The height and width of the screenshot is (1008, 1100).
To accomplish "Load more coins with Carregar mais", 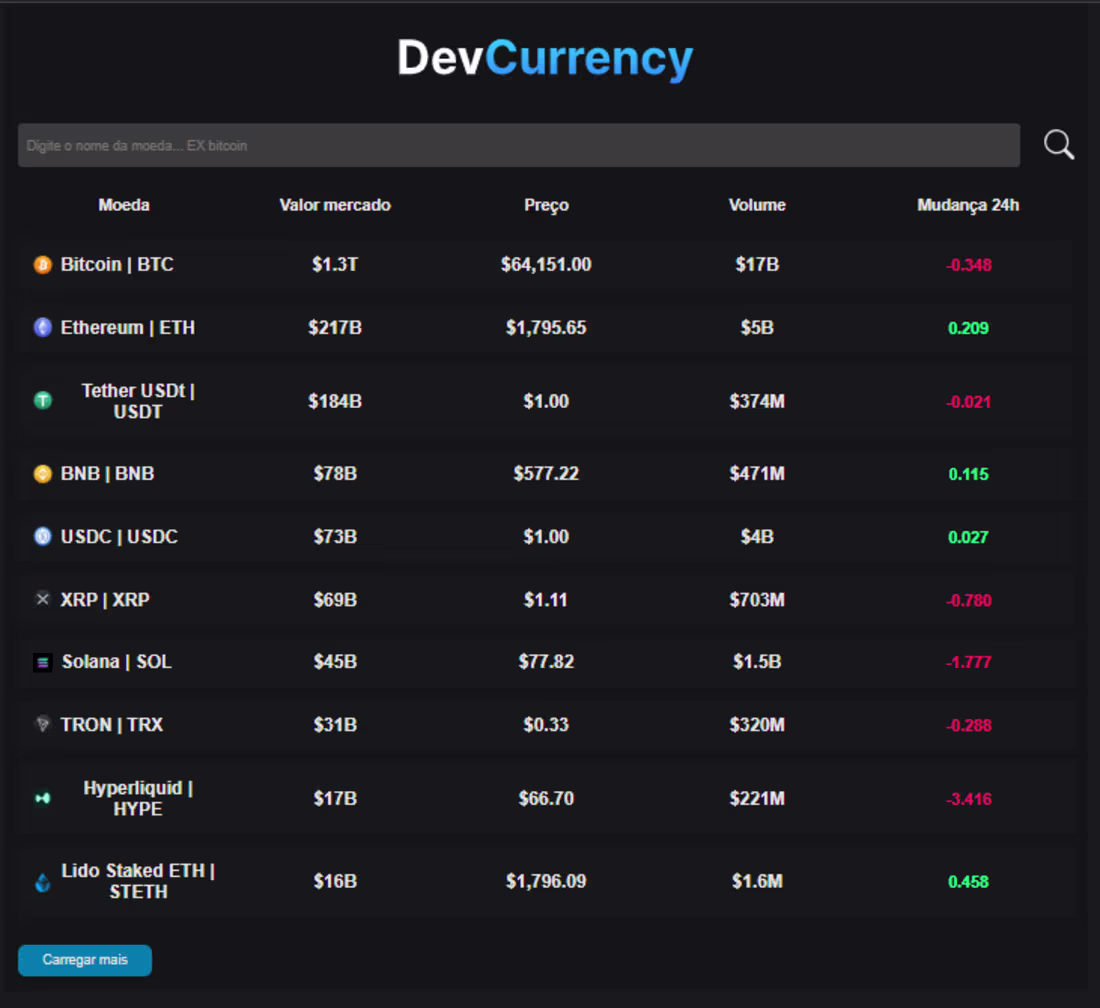I will coord(85,960).
